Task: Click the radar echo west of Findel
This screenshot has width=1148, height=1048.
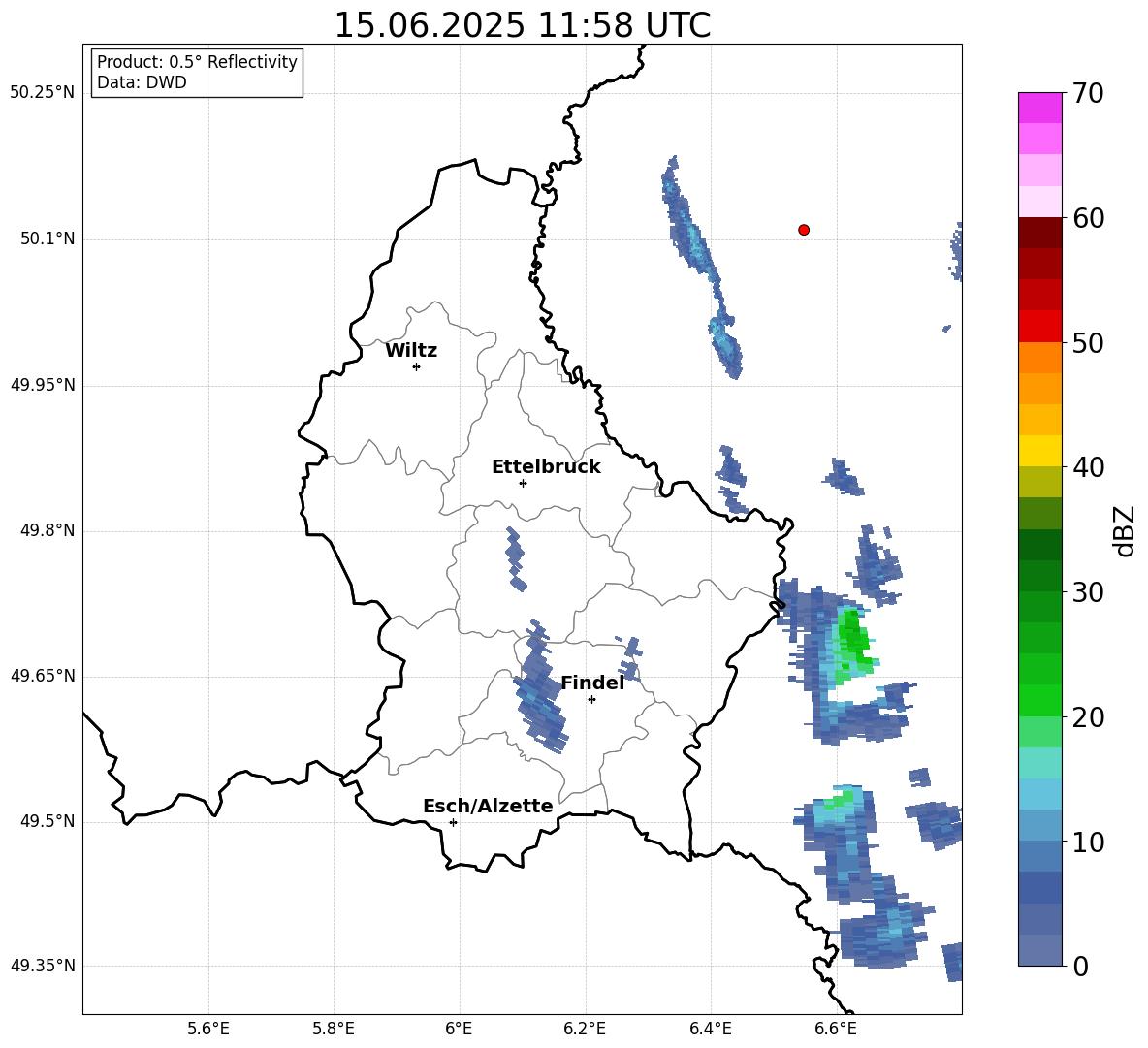Action: click(540, 688)
